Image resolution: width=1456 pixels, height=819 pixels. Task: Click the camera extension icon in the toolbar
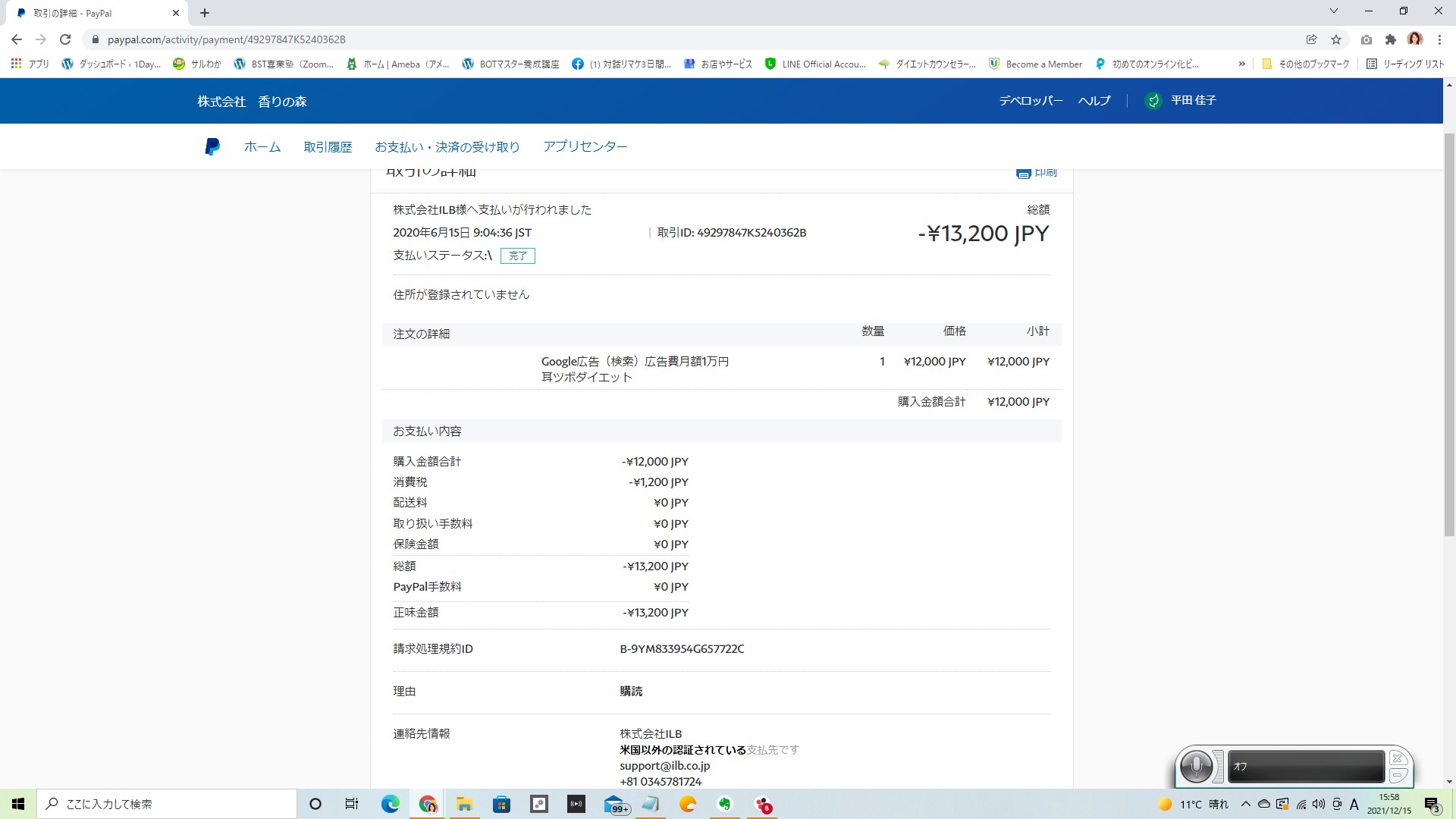pos(1366,39)
